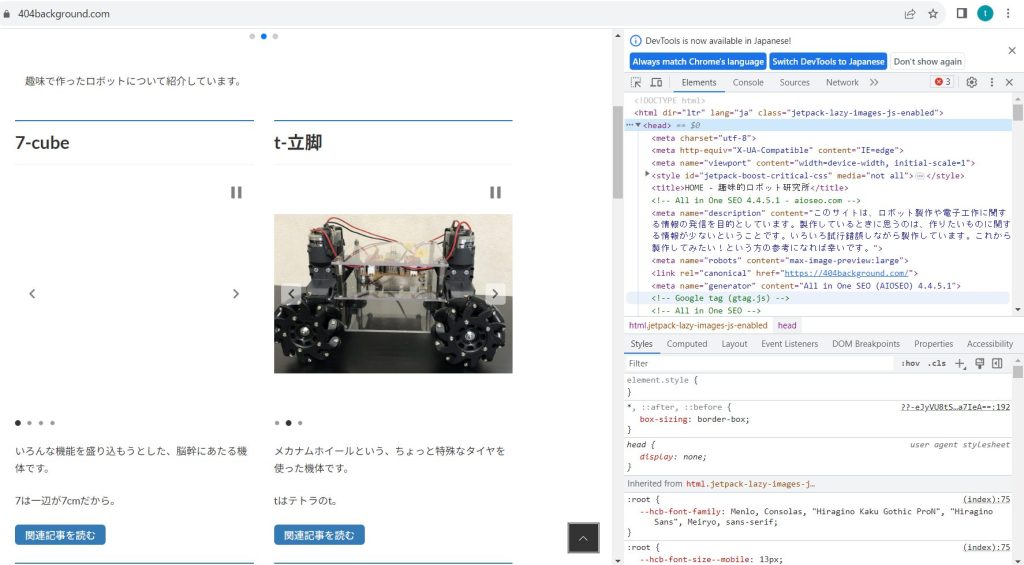Click Always match Chrome's language button
1024x565 pixels.
[697, 61]
